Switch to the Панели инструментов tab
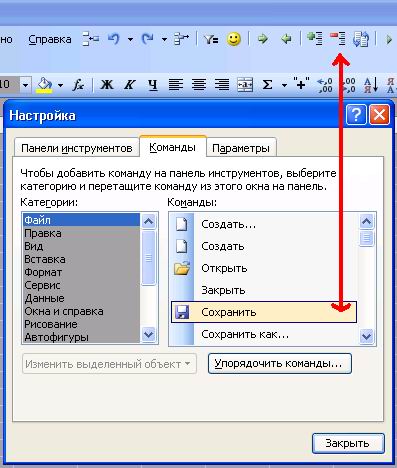397x468 pixels. pyautogui.click(x=77, y=148)
